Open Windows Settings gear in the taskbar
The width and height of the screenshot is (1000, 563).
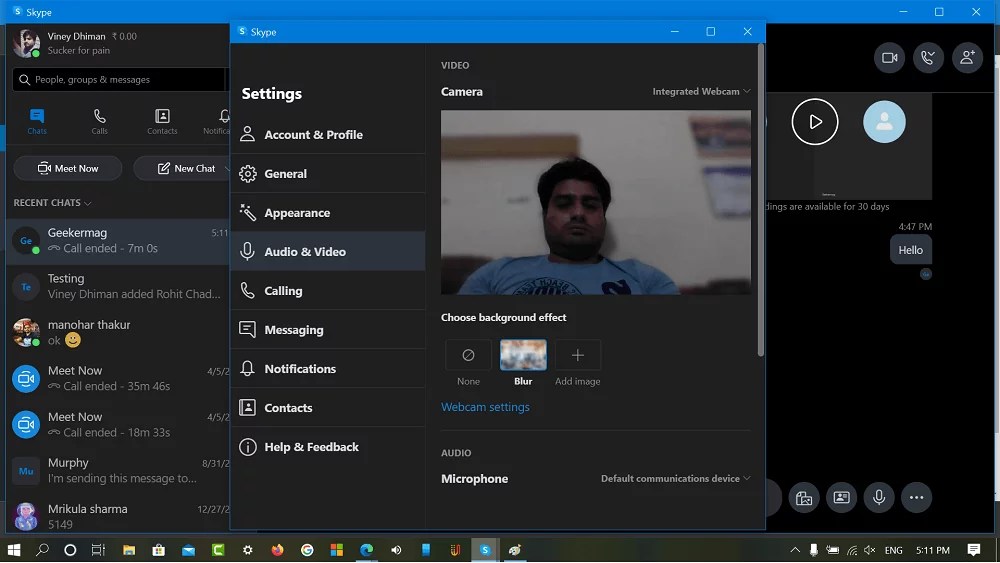click(x=247, y=550)
